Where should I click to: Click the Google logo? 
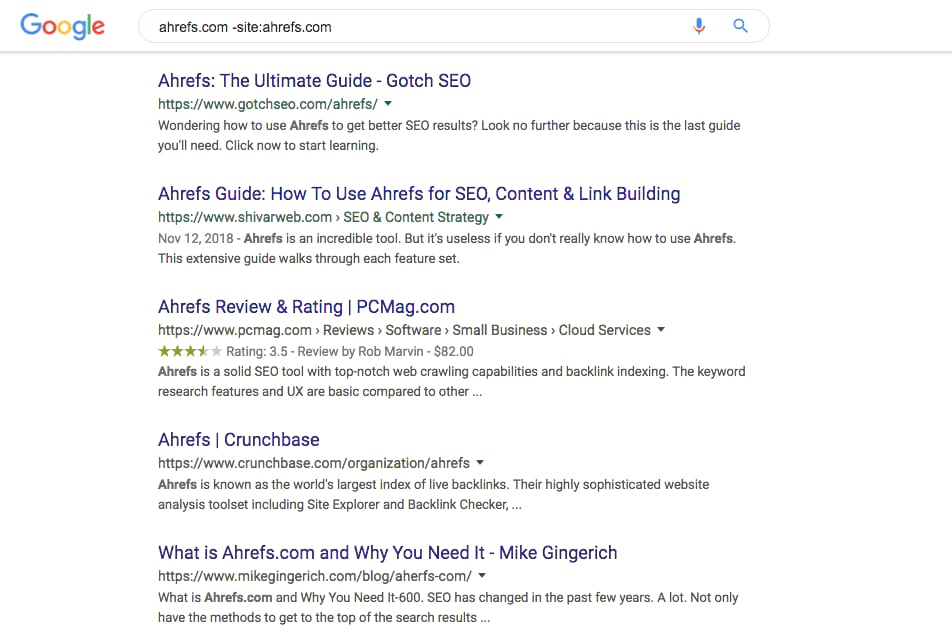pos(63,26)
